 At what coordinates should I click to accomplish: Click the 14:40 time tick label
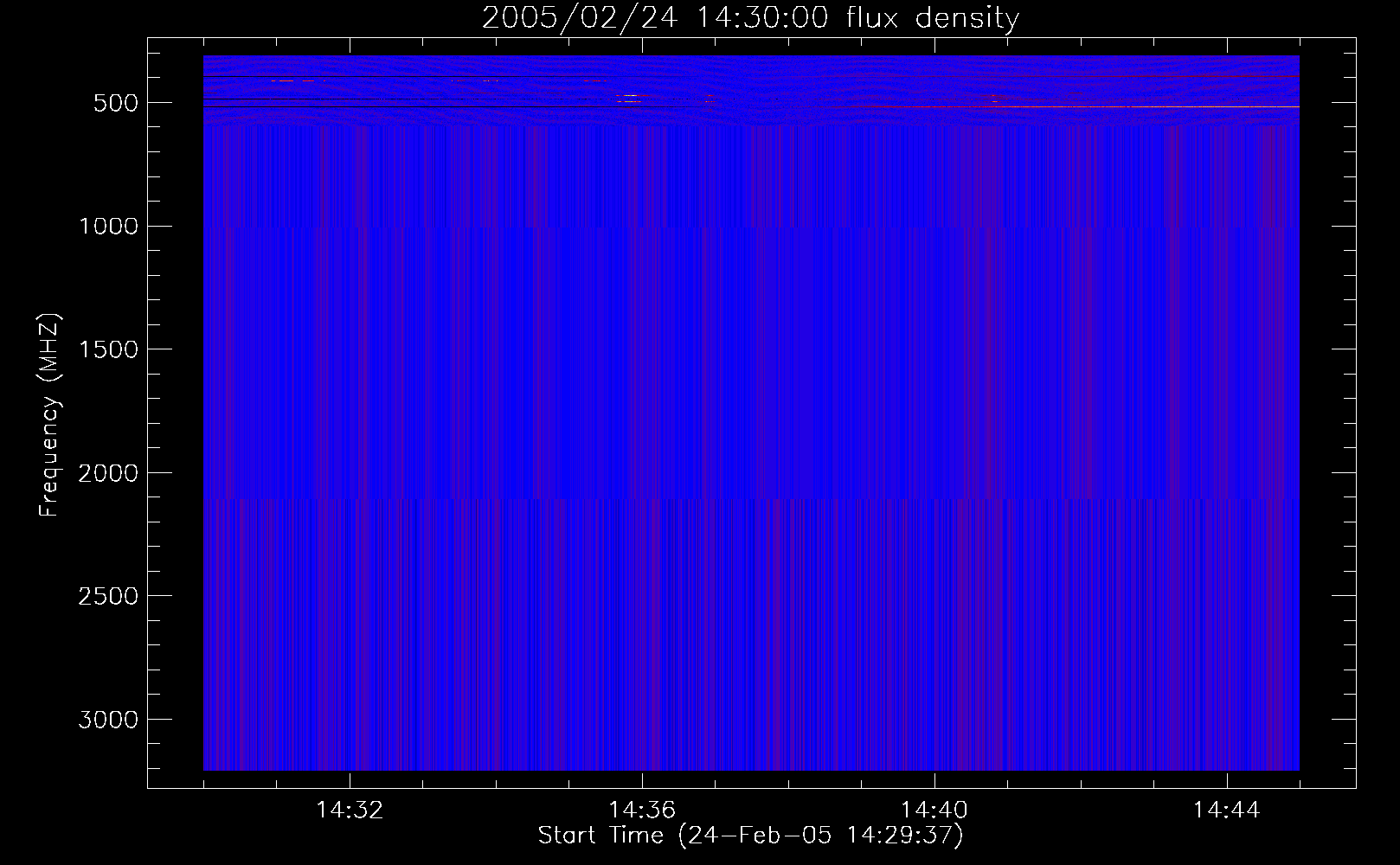(934, 811)
